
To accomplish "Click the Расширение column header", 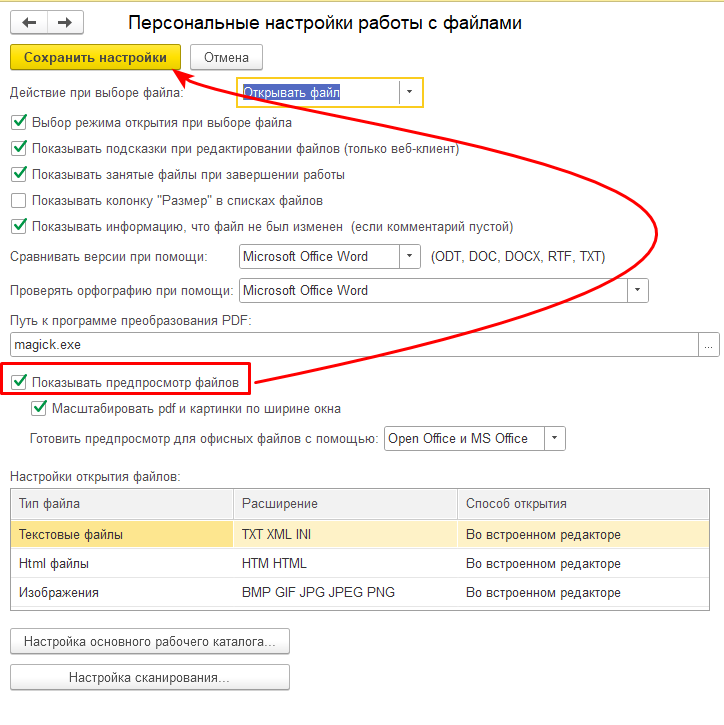I will 345,504.
